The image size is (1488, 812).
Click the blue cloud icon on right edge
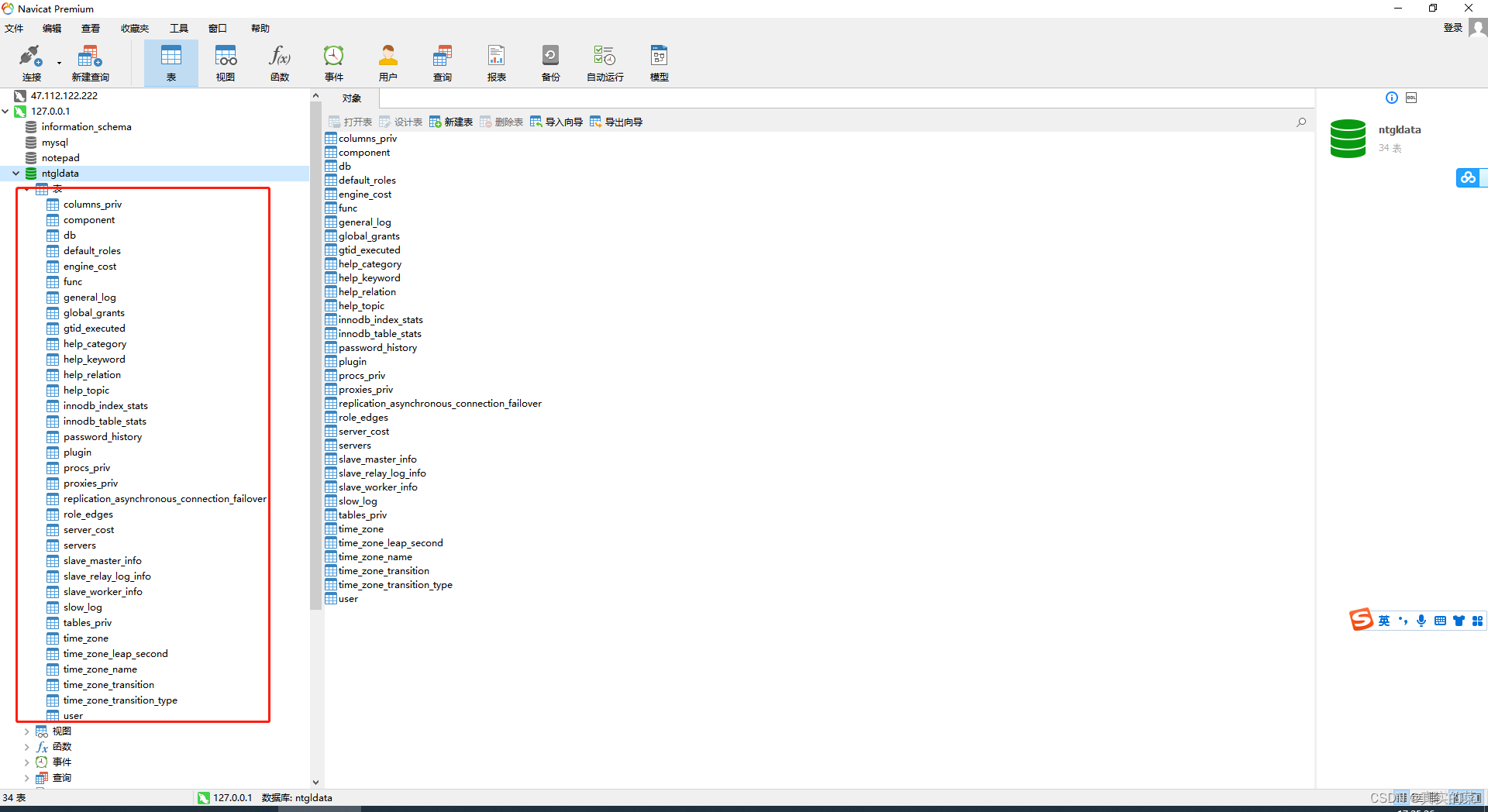(1469, 177)
